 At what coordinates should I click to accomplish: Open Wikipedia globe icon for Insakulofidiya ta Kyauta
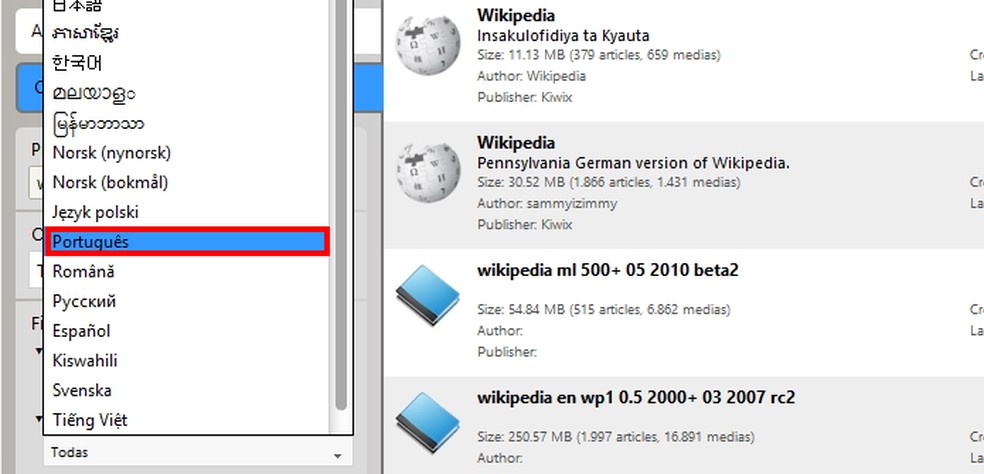[x=427, y=45]
